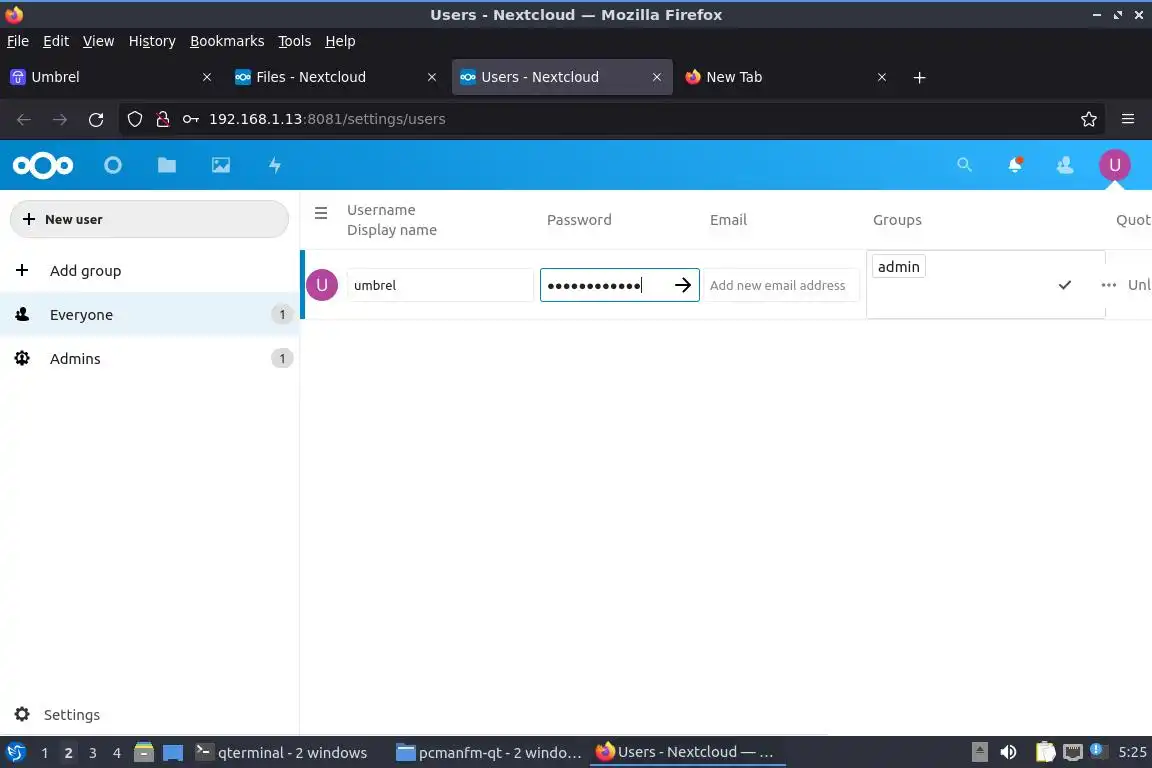This screenshot has height=768, width=1152.
Task: Open qterminal windows from taskbar
Action: click(282, 753)
